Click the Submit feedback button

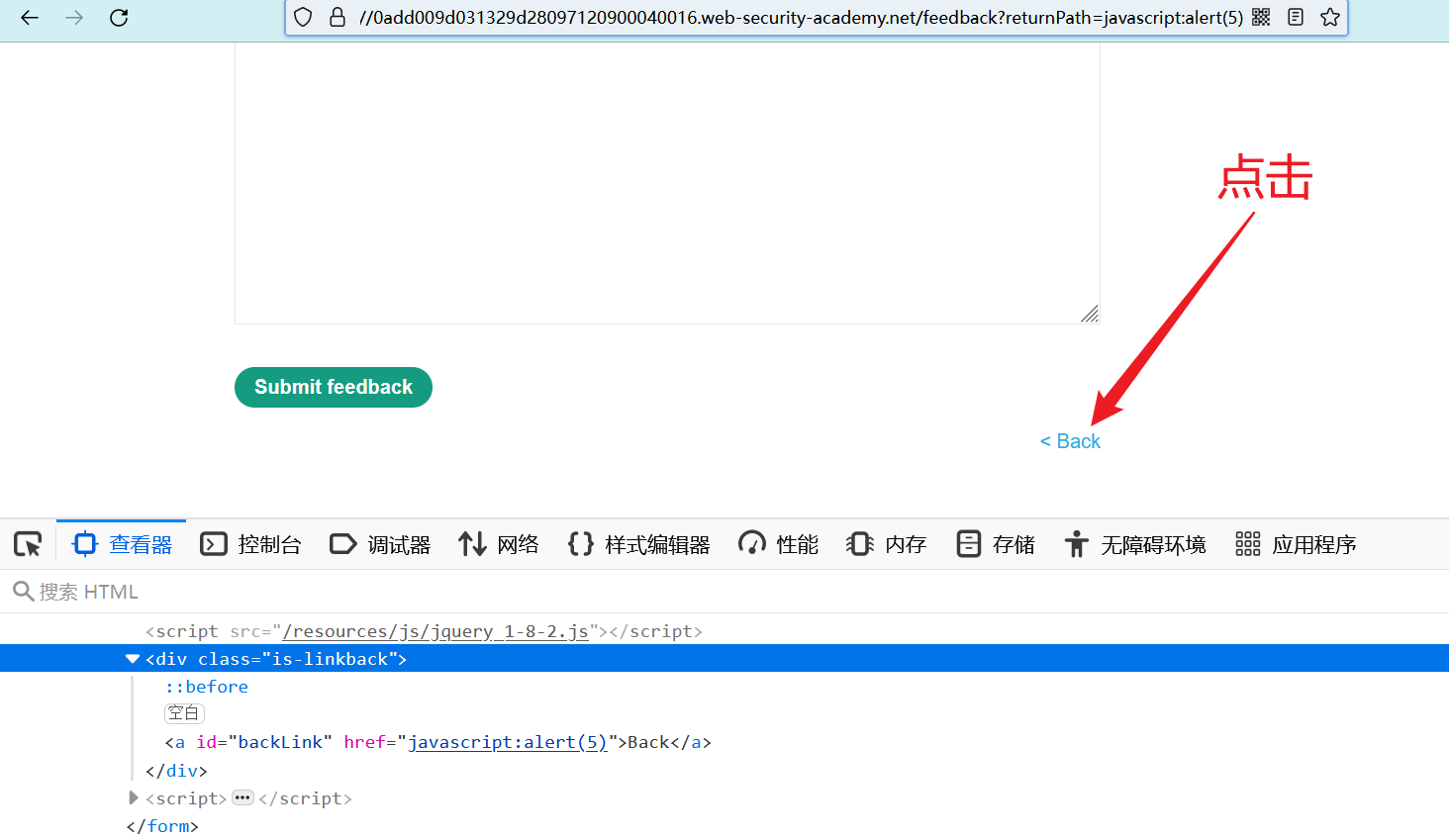pos(334,387)
